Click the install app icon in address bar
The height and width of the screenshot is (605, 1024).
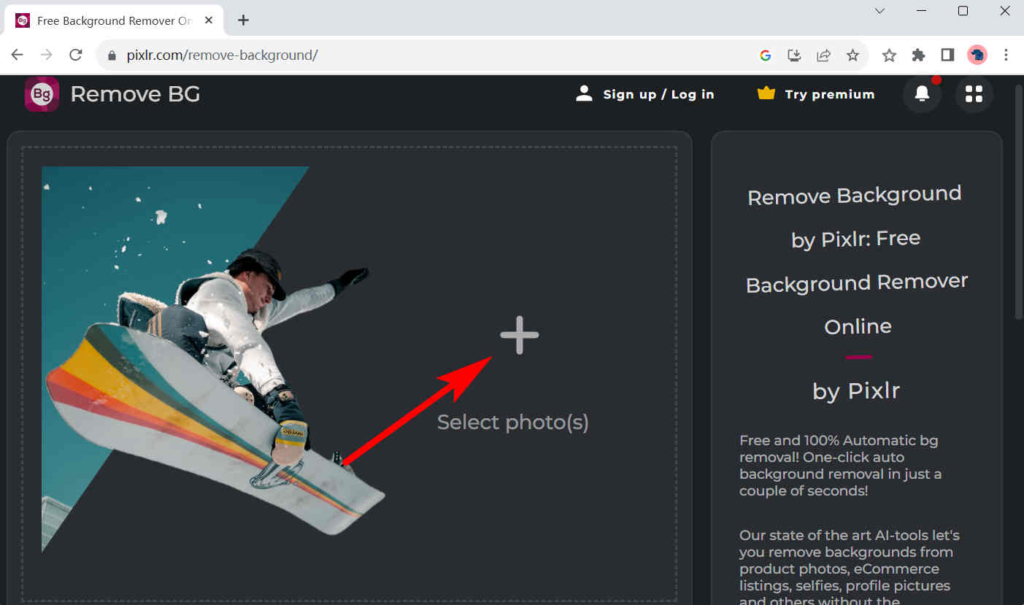click(794, 55)
